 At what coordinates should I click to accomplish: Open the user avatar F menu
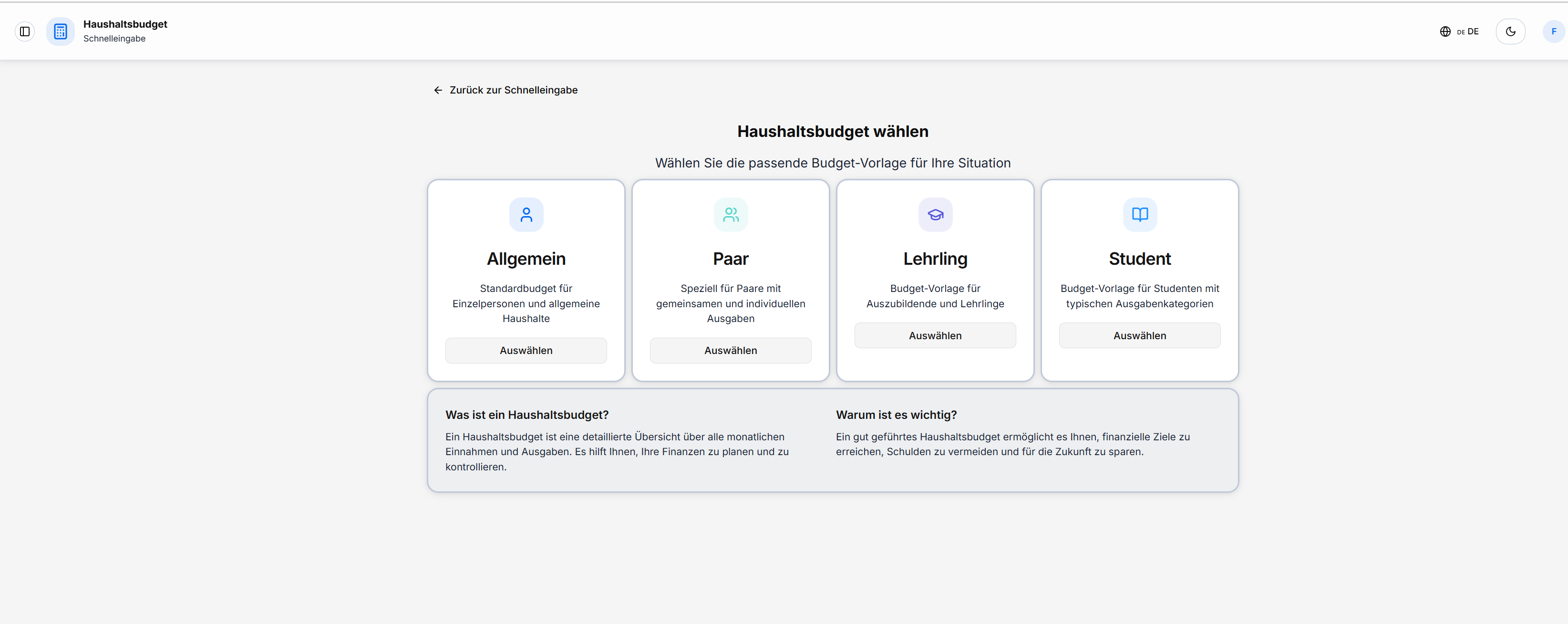click(x=1553, y=31)
